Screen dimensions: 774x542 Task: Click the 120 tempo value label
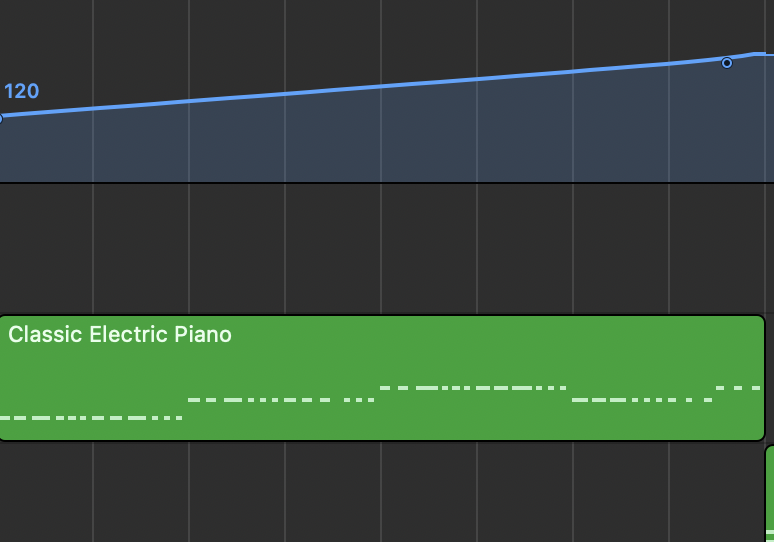[22, 92]
